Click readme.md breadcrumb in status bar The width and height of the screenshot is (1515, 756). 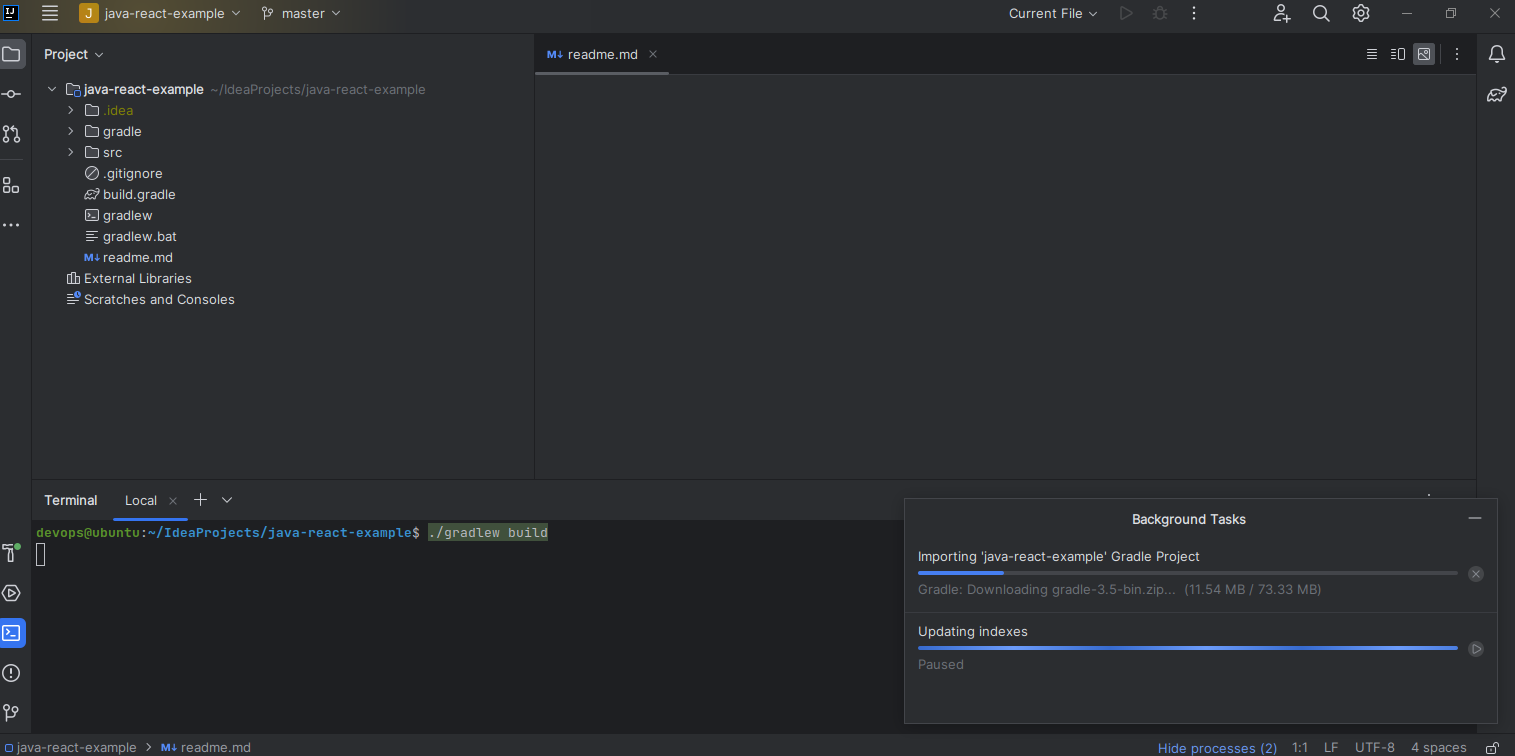(x=206, y=747)
